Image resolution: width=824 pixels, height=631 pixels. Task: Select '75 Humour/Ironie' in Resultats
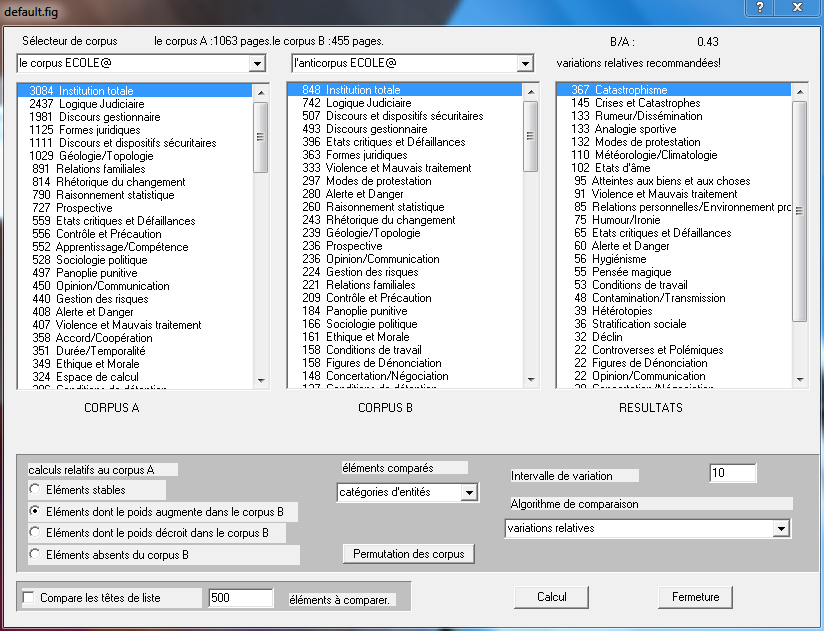pos(674,220)
